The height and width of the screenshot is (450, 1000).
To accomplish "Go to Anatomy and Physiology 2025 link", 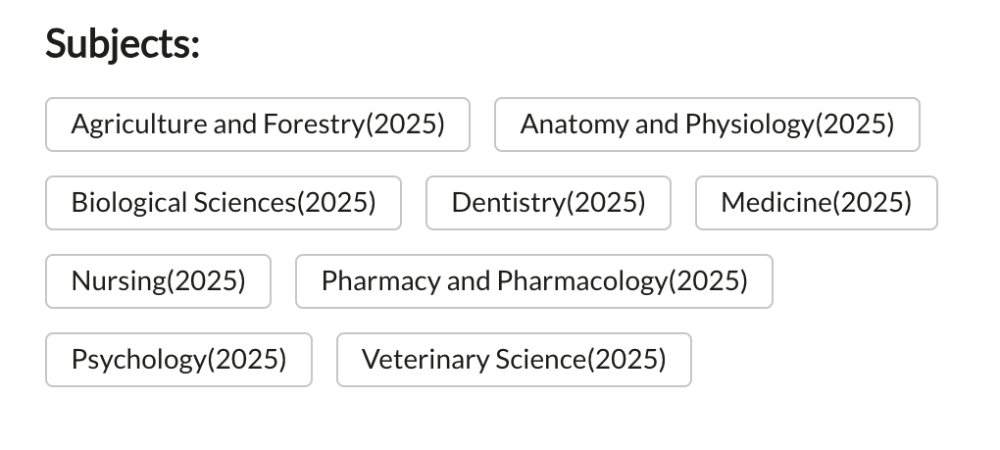I will pos(707,124).
